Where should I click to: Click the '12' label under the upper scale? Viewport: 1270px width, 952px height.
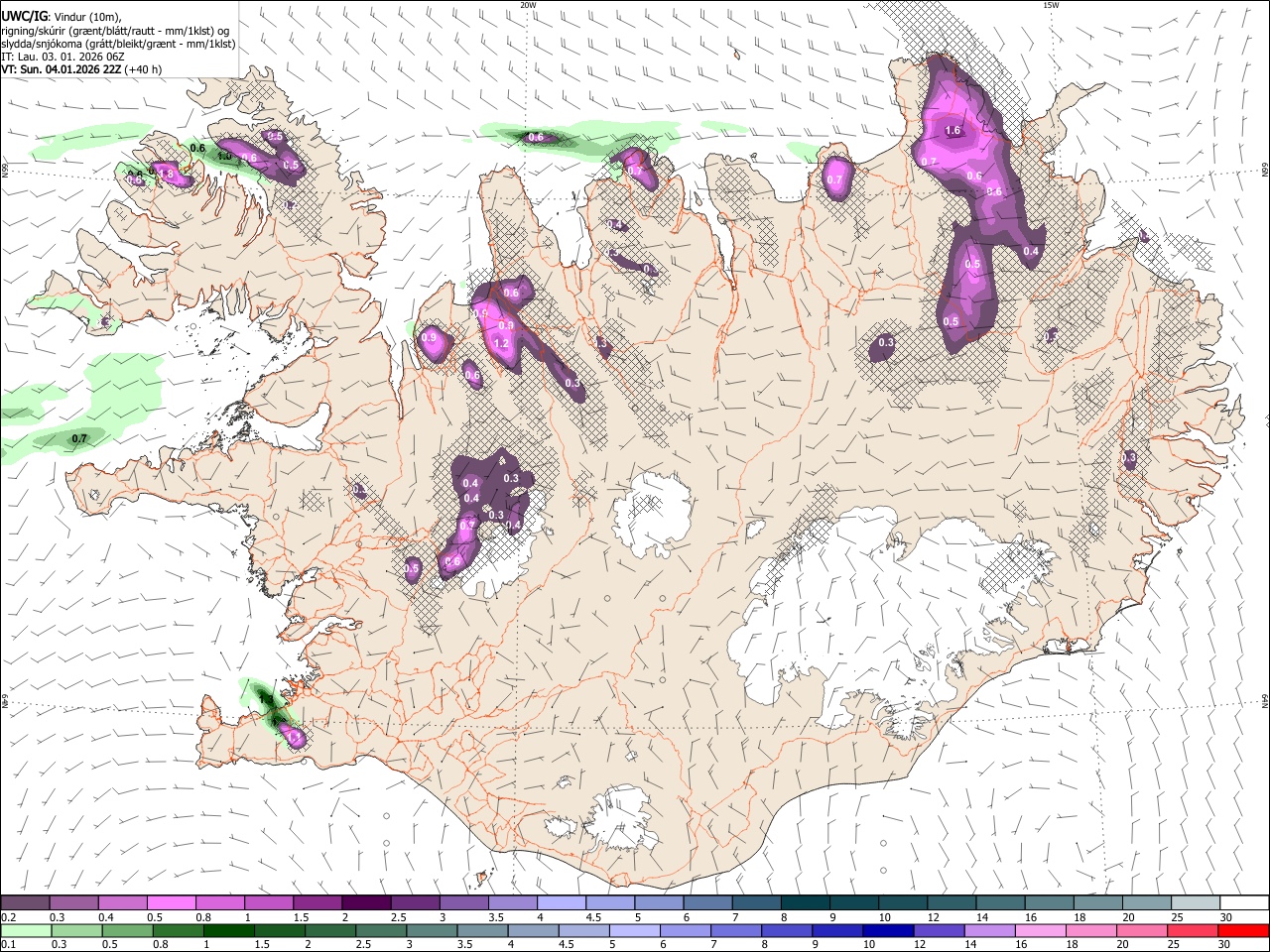[x=934, y=917]
